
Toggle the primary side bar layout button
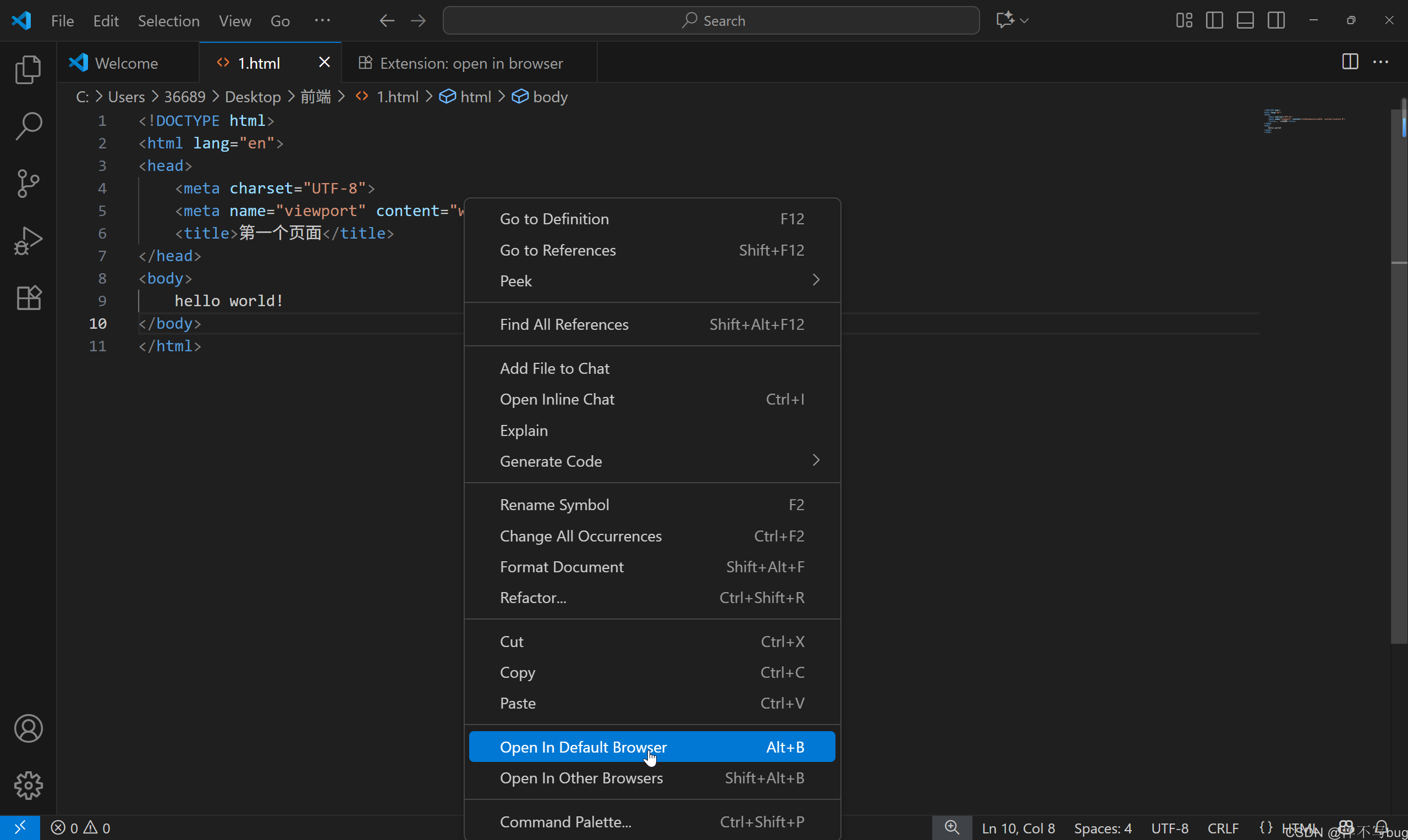tap(1214, 20)
